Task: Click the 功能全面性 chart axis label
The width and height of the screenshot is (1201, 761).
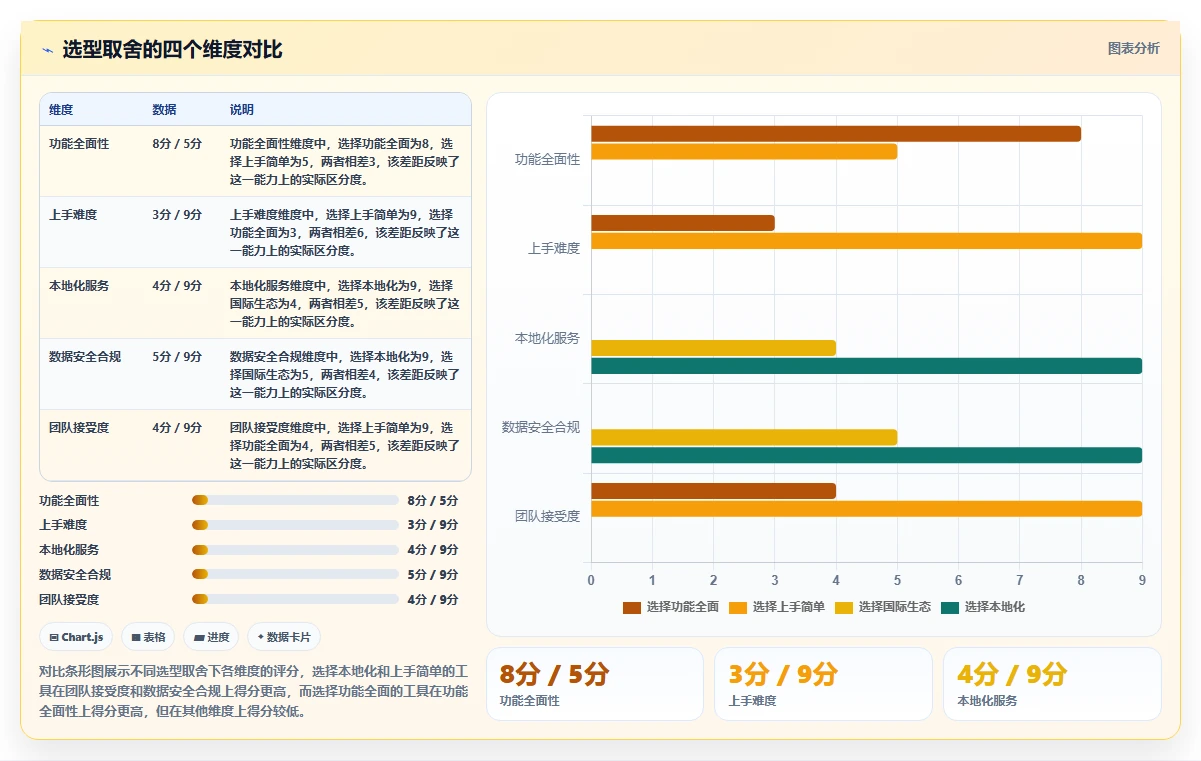Action: [547, 160]
